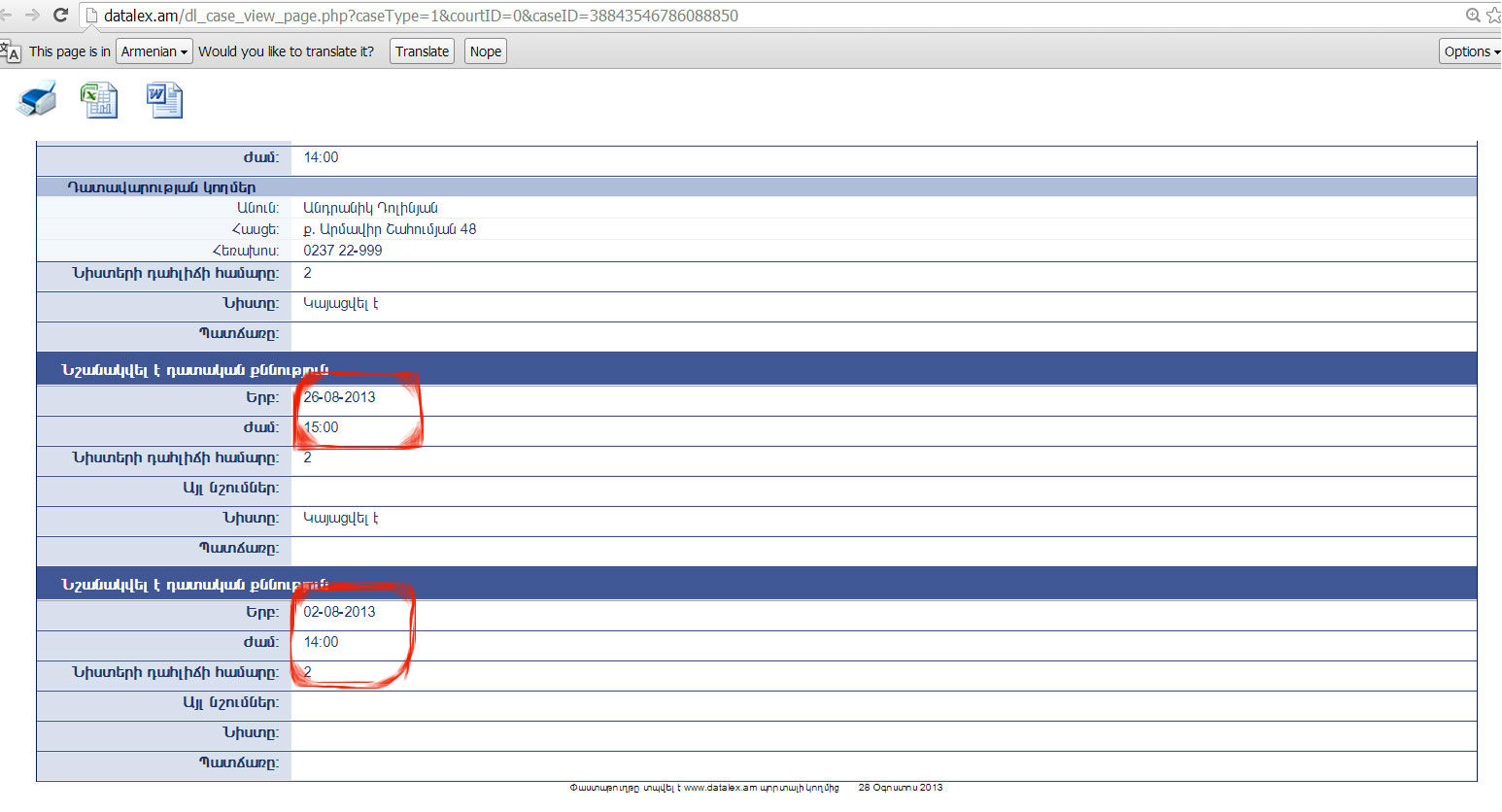Select the date 26-08-2013
1502x812 pixels.
(x=339, y=397)
